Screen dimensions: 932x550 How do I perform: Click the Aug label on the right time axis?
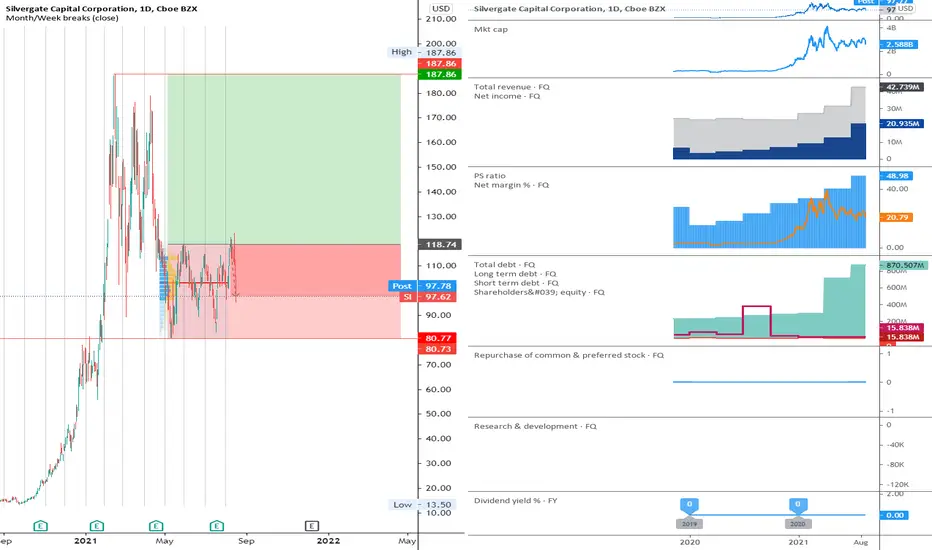click(x=860, y=542)
